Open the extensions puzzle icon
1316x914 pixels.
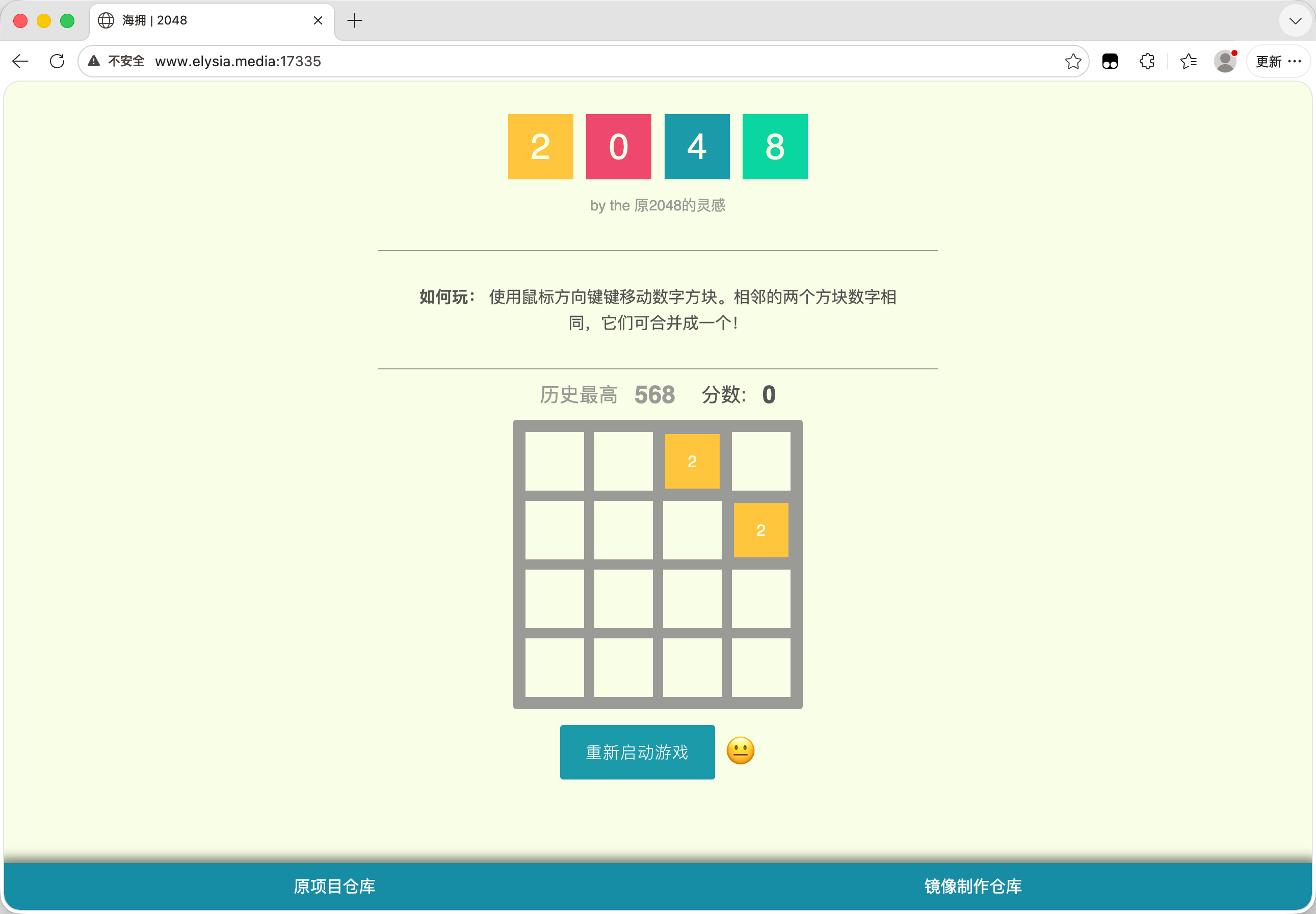coord(1147,61)
